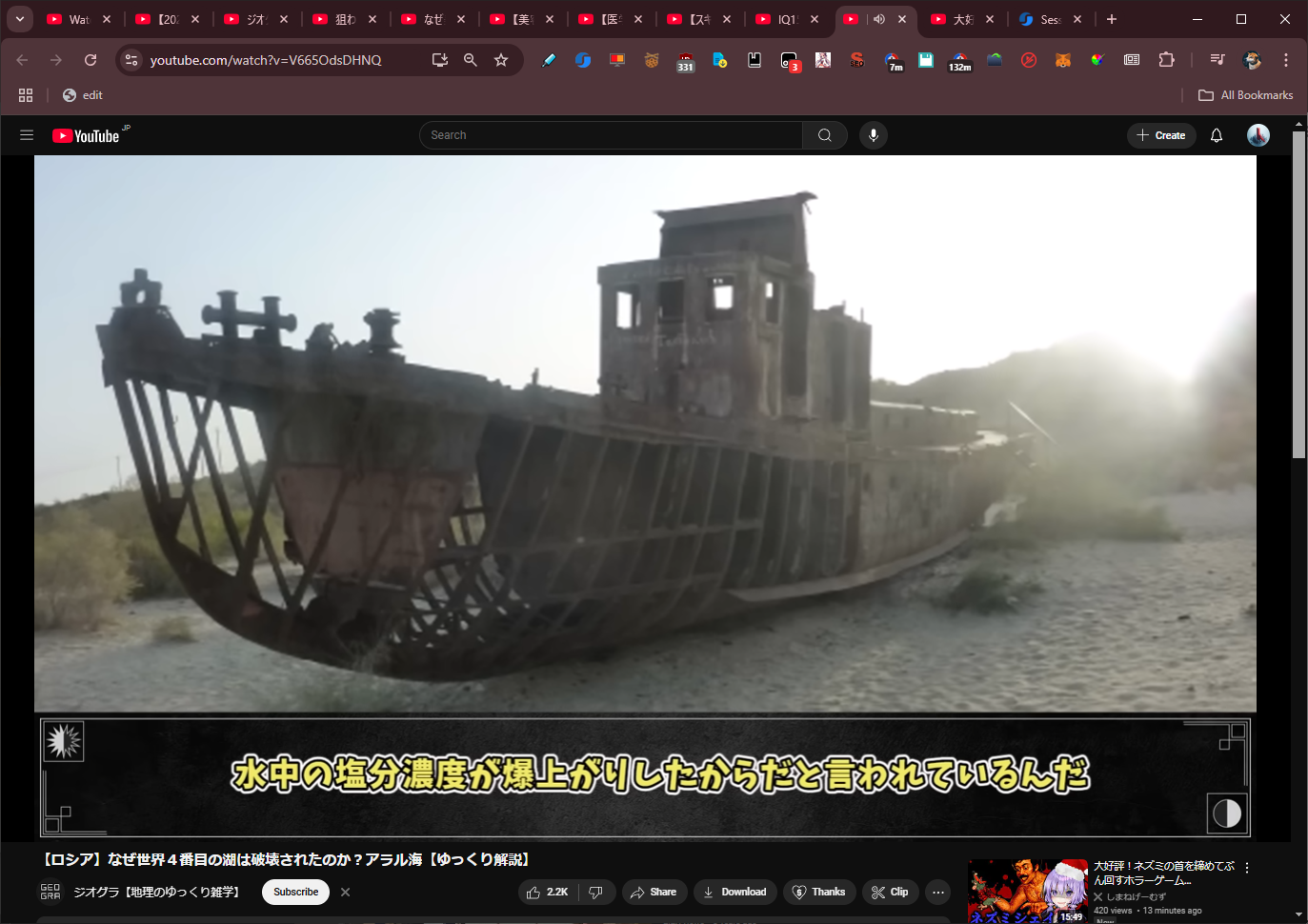
Task: Expand the YouTube hamburger guide menu
Action: coord(27,135)
